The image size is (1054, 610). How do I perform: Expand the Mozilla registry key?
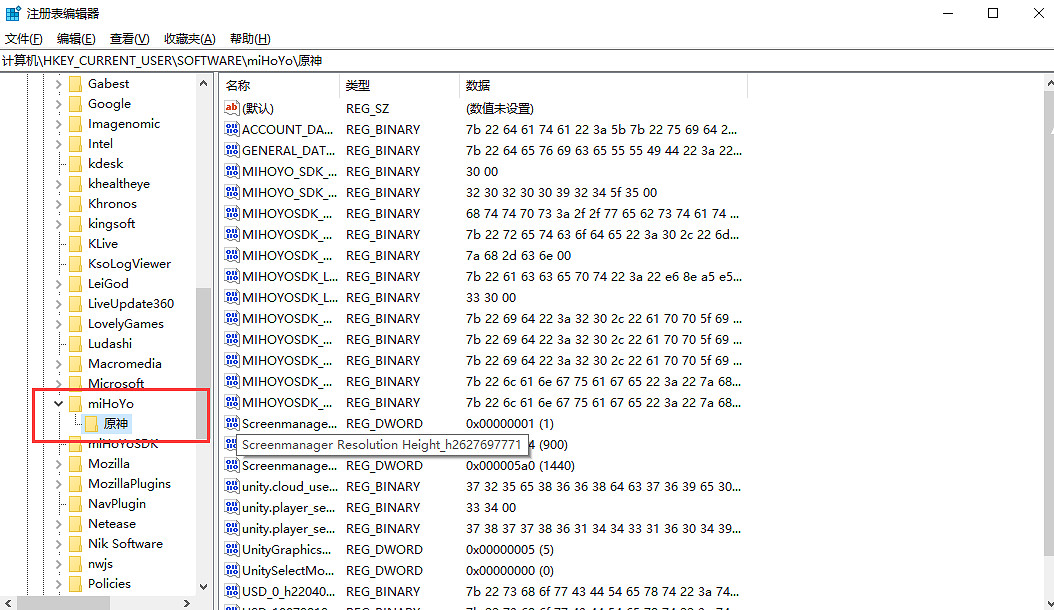(58, 464)
